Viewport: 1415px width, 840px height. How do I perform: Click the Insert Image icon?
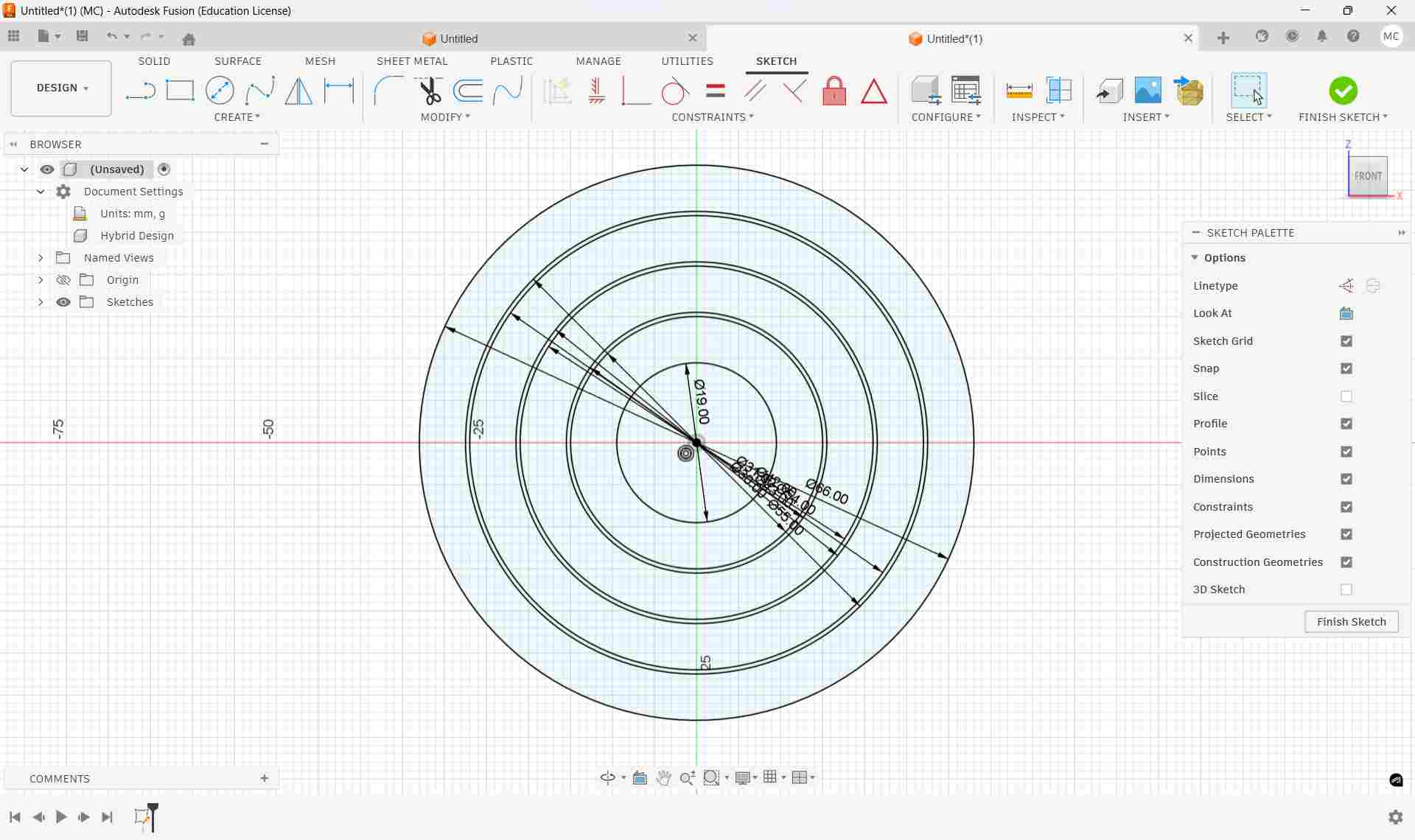[x=1147, y=91]
